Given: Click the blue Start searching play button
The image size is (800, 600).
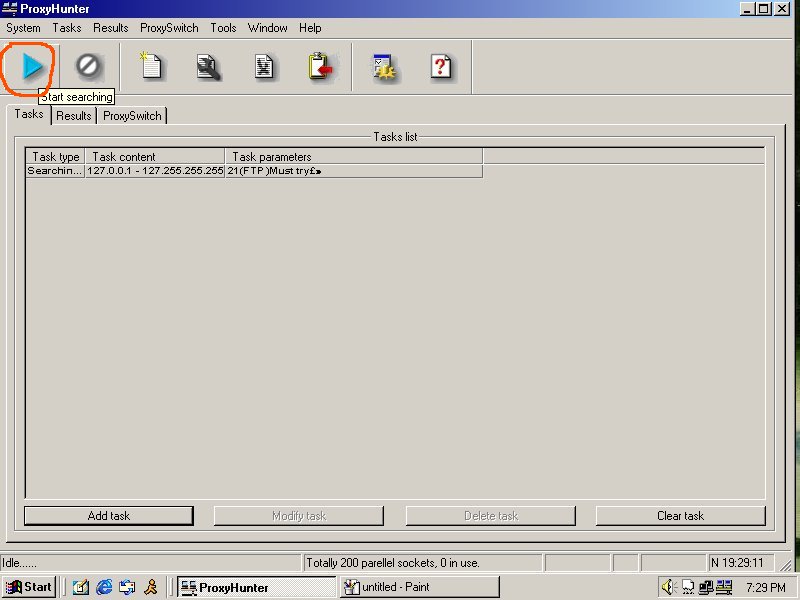Looking at the screenshot, I should (x=33, y=66).
